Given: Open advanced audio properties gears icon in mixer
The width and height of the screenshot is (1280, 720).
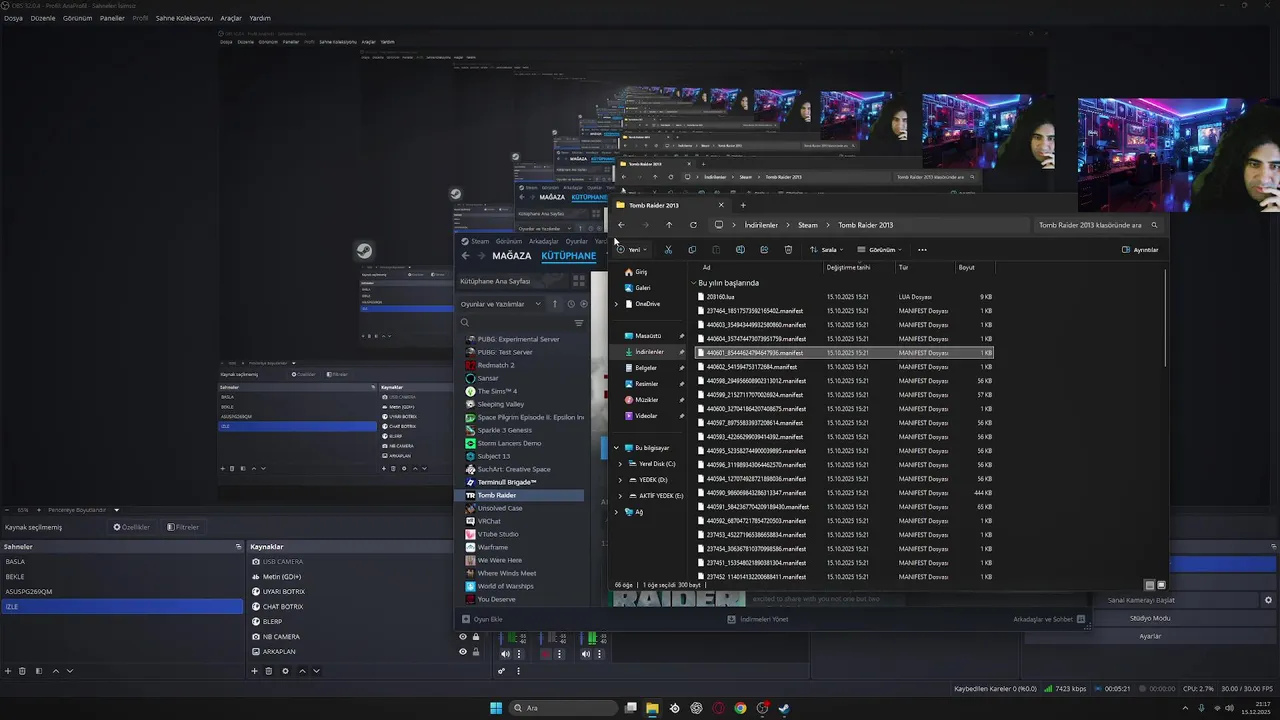Looking at the screenshot, I should (501, 671).
